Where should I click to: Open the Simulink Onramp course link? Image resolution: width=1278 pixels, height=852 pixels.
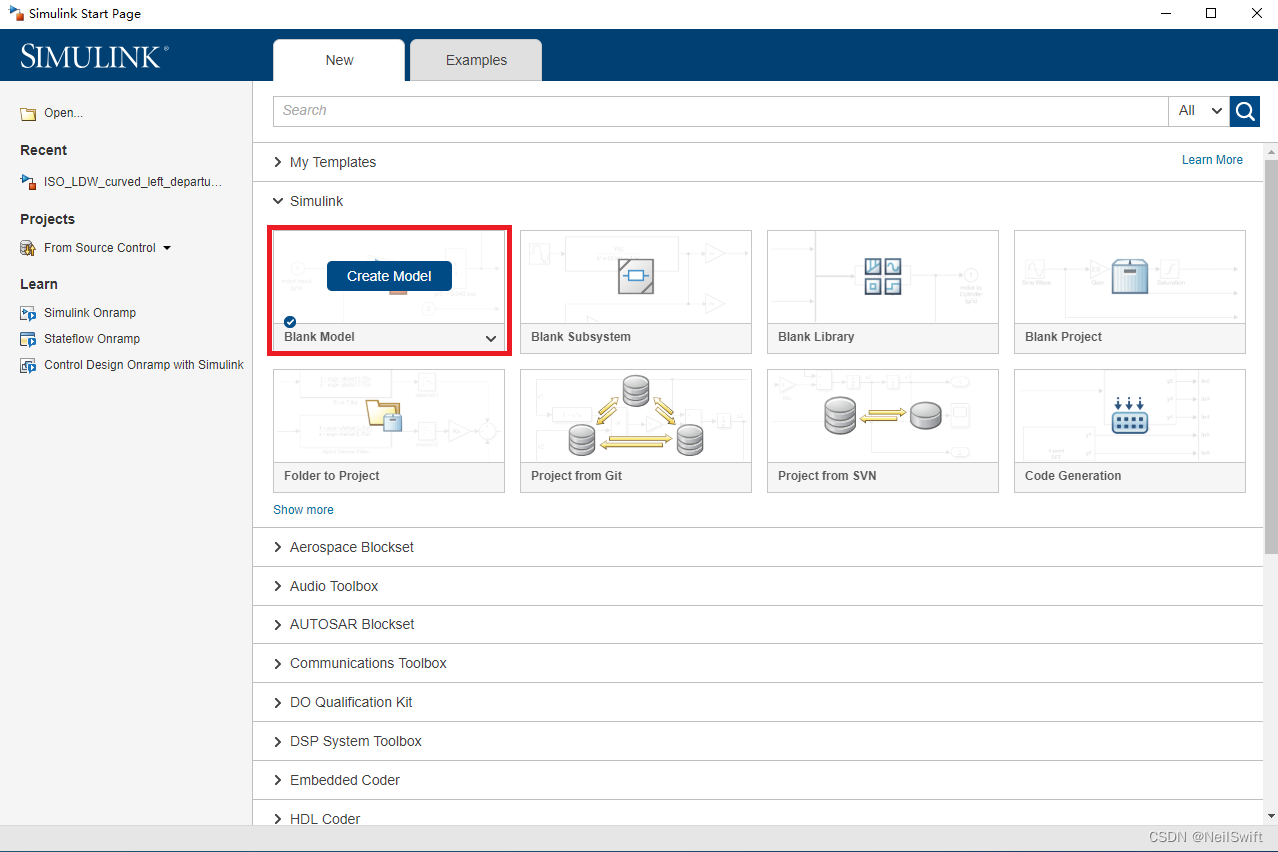coord(90,313)
